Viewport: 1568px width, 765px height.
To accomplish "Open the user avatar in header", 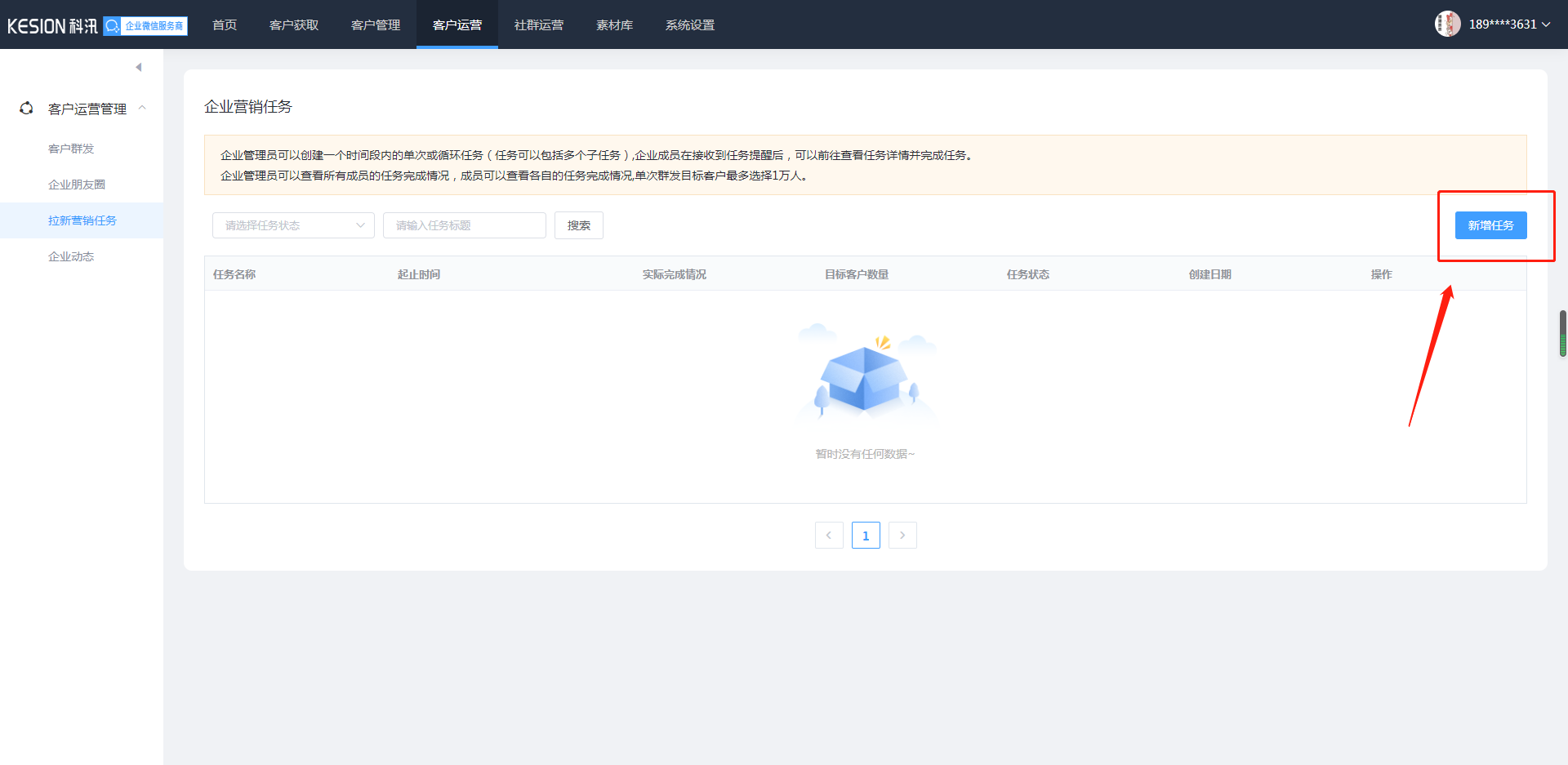I will (1447, 24).
